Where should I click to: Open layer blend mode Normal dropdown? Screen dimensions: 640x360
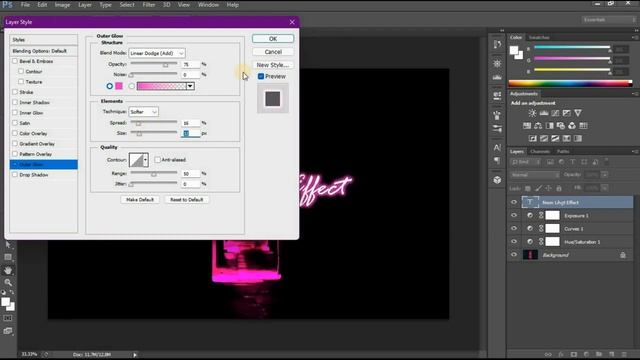tap(534, 175)
